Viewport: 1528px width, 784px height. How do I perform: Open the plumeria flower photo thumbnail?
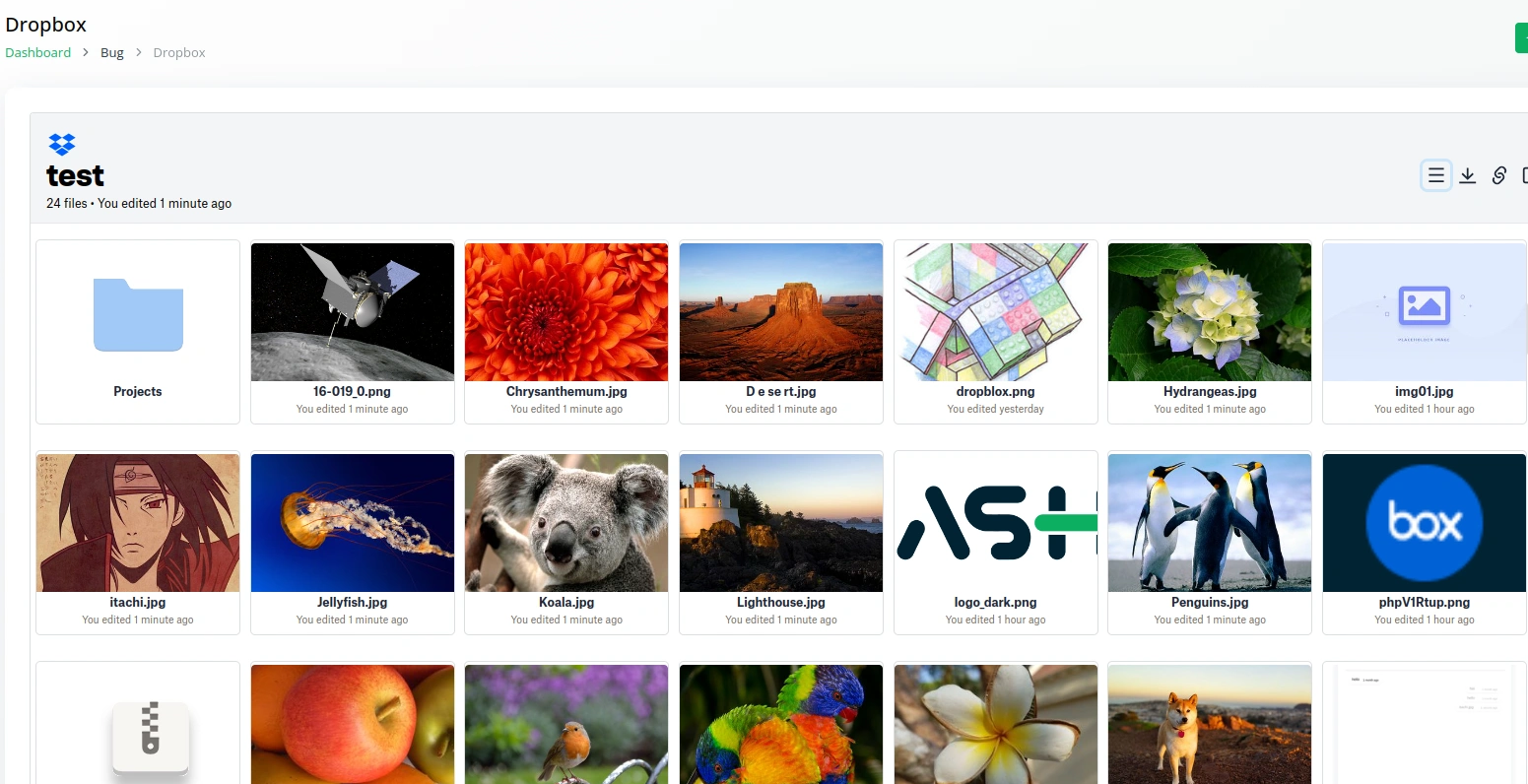point(996,724)
